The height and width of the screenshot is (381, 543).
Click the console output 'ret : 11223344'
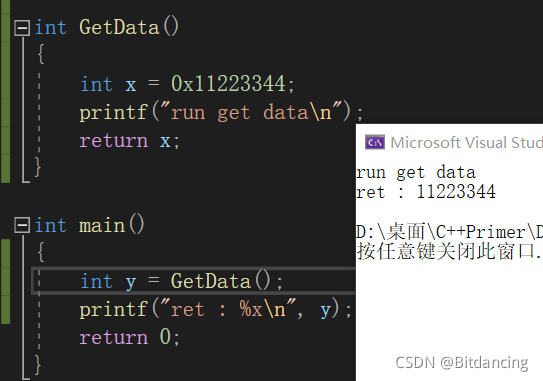(x=426, y=192)
